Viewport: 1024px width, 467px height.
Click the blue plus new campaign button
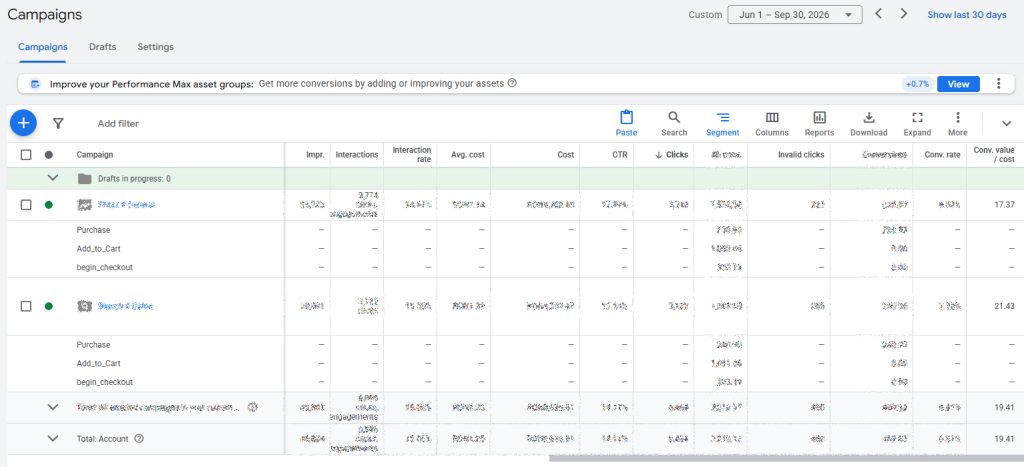point(24,123)
